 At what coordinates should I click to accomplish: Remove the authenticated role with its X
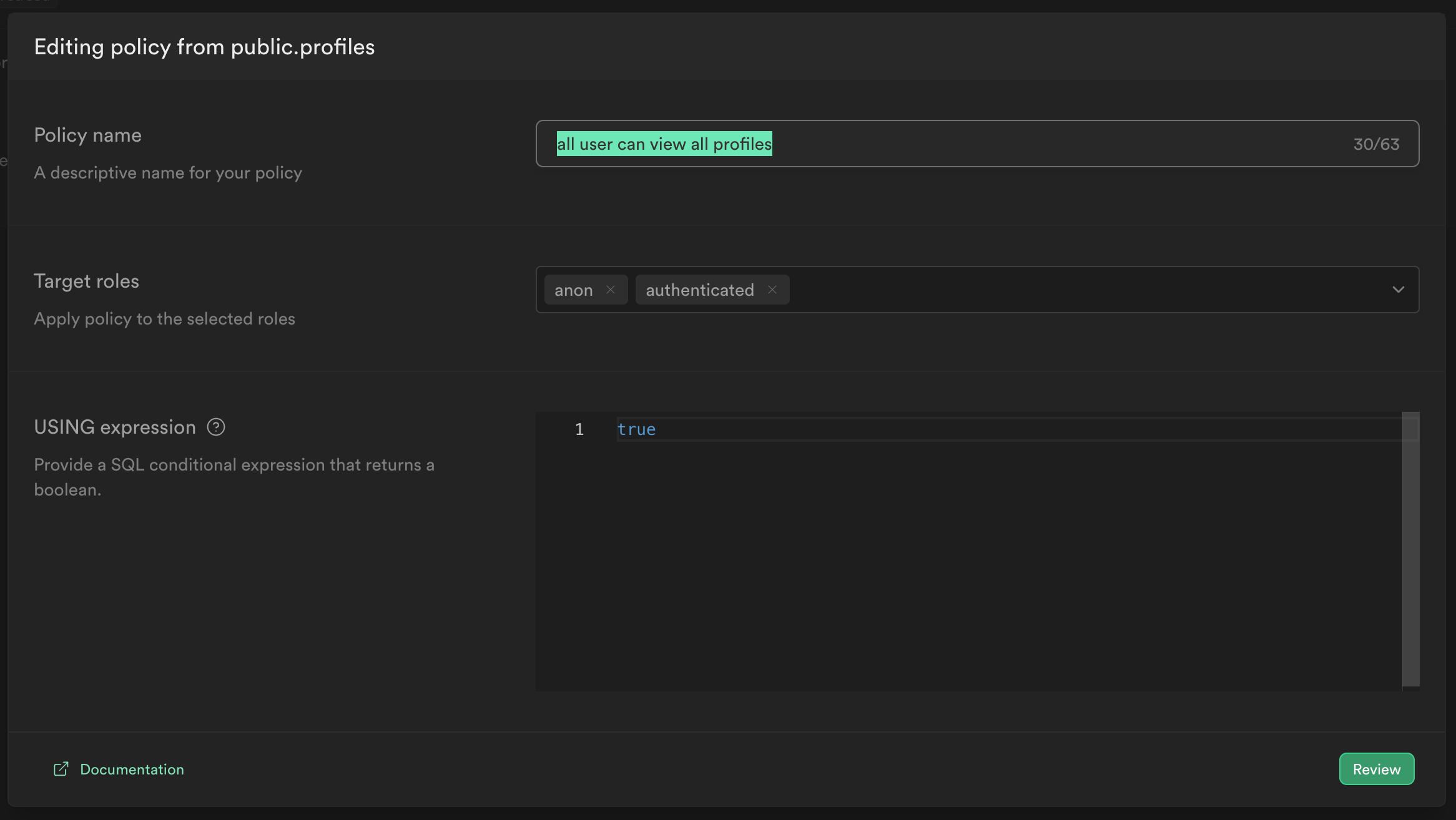(772, 290)
